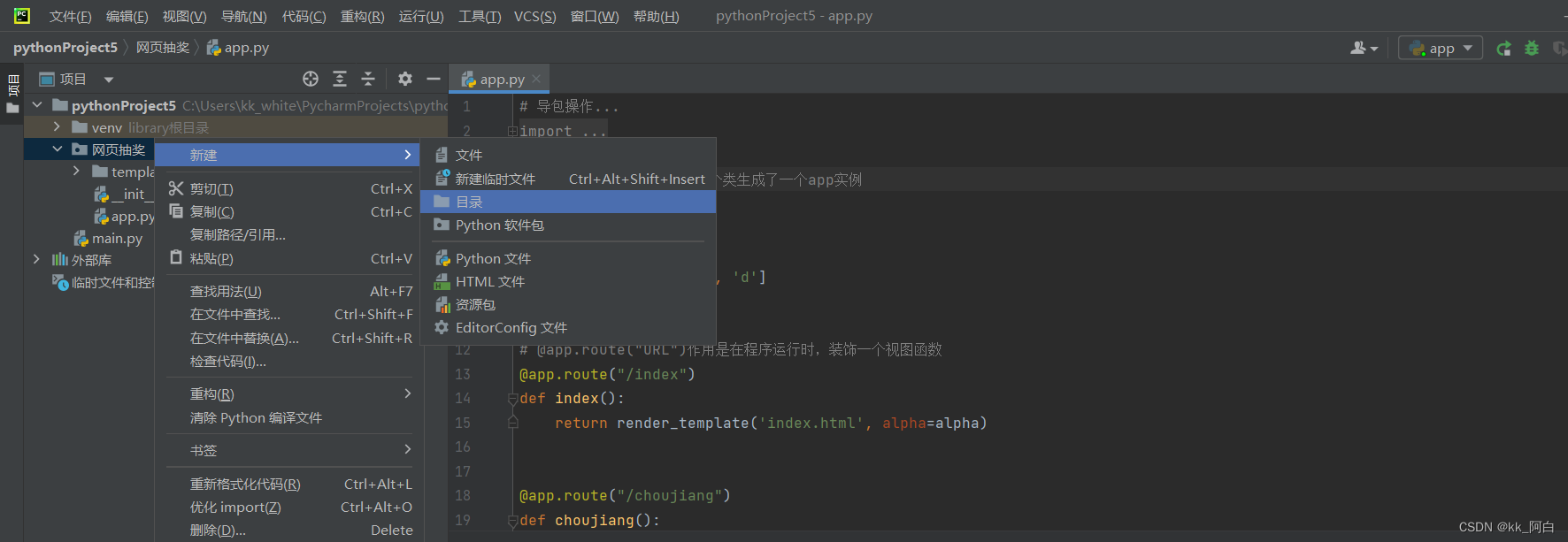Unfold the collapsed import block marker
The width and height of the screenshot is (1568, 542).
coord(512,131)
